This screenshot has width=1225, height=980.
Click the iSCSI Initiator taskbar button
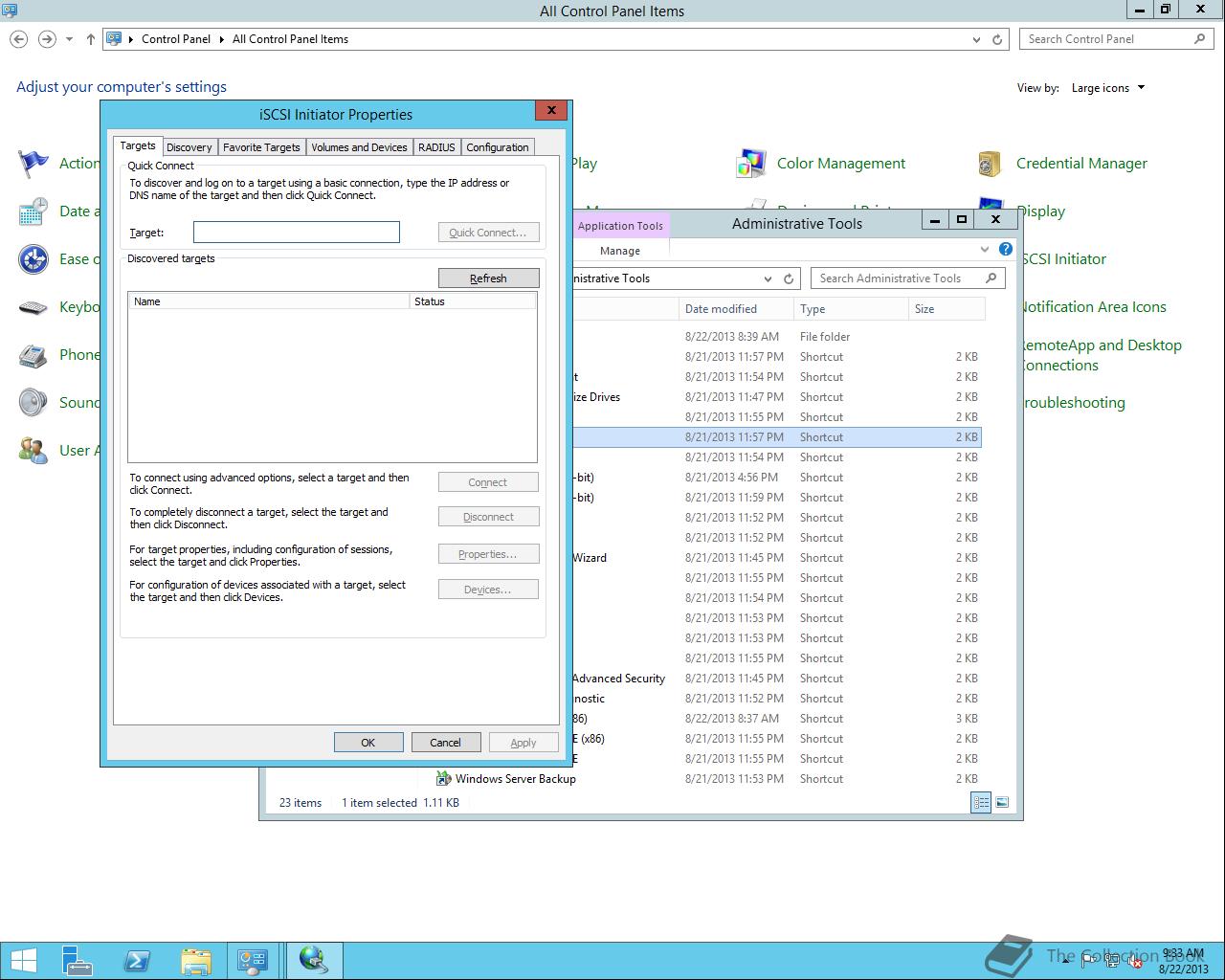(x=314, y=960)
